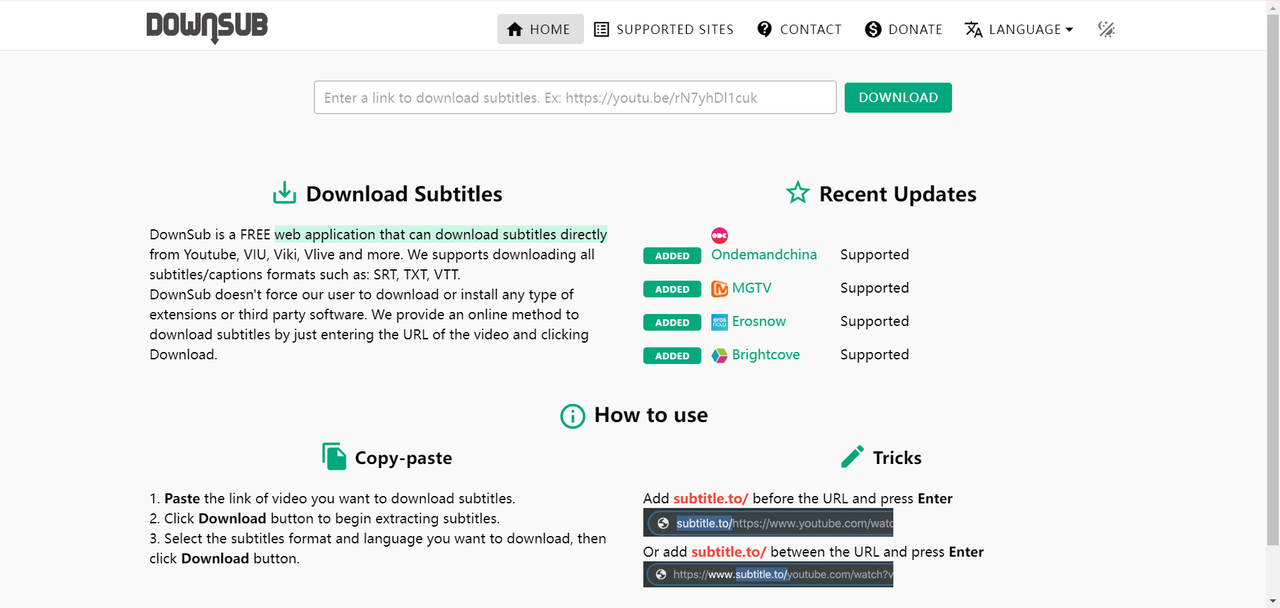Click the How to use info icon
Viewport: 1280px width, 608px height.
click(573, 416)
